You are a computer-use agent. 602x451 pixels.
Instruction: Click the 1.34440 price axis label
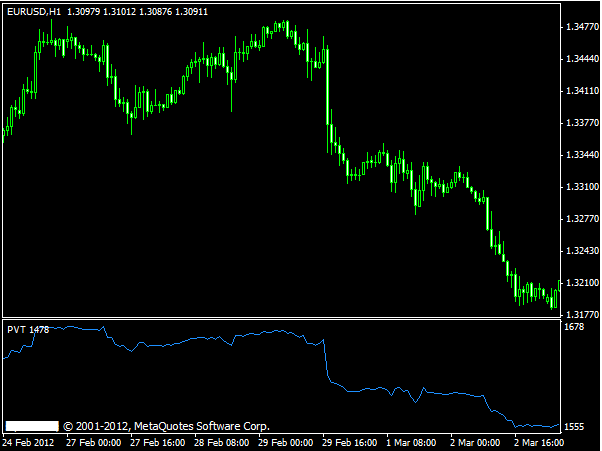point(582,59)
